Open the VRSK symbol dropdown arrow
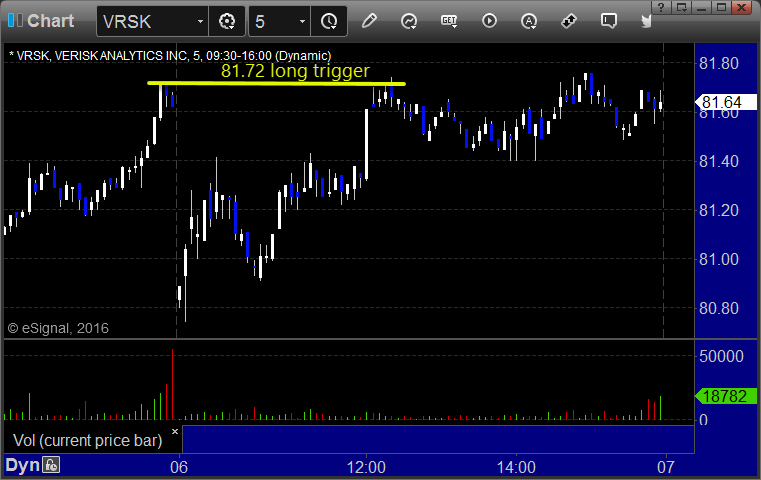 point(200,21)
